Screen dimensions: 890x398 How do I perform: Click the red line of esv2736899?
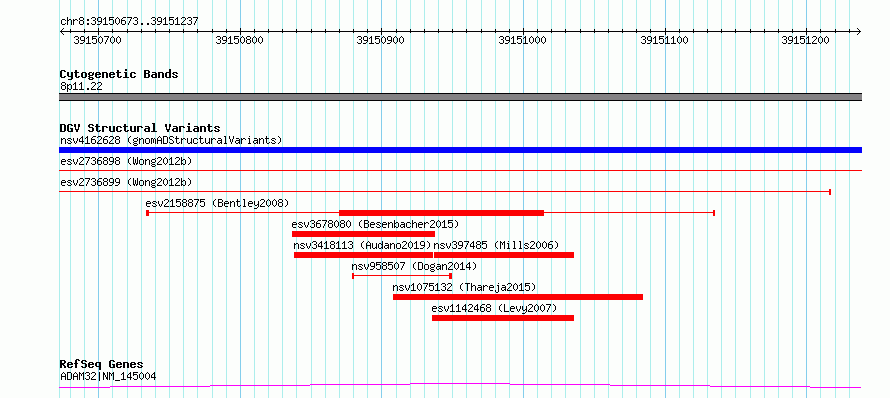pyautogui.click(x=445, y=192)
